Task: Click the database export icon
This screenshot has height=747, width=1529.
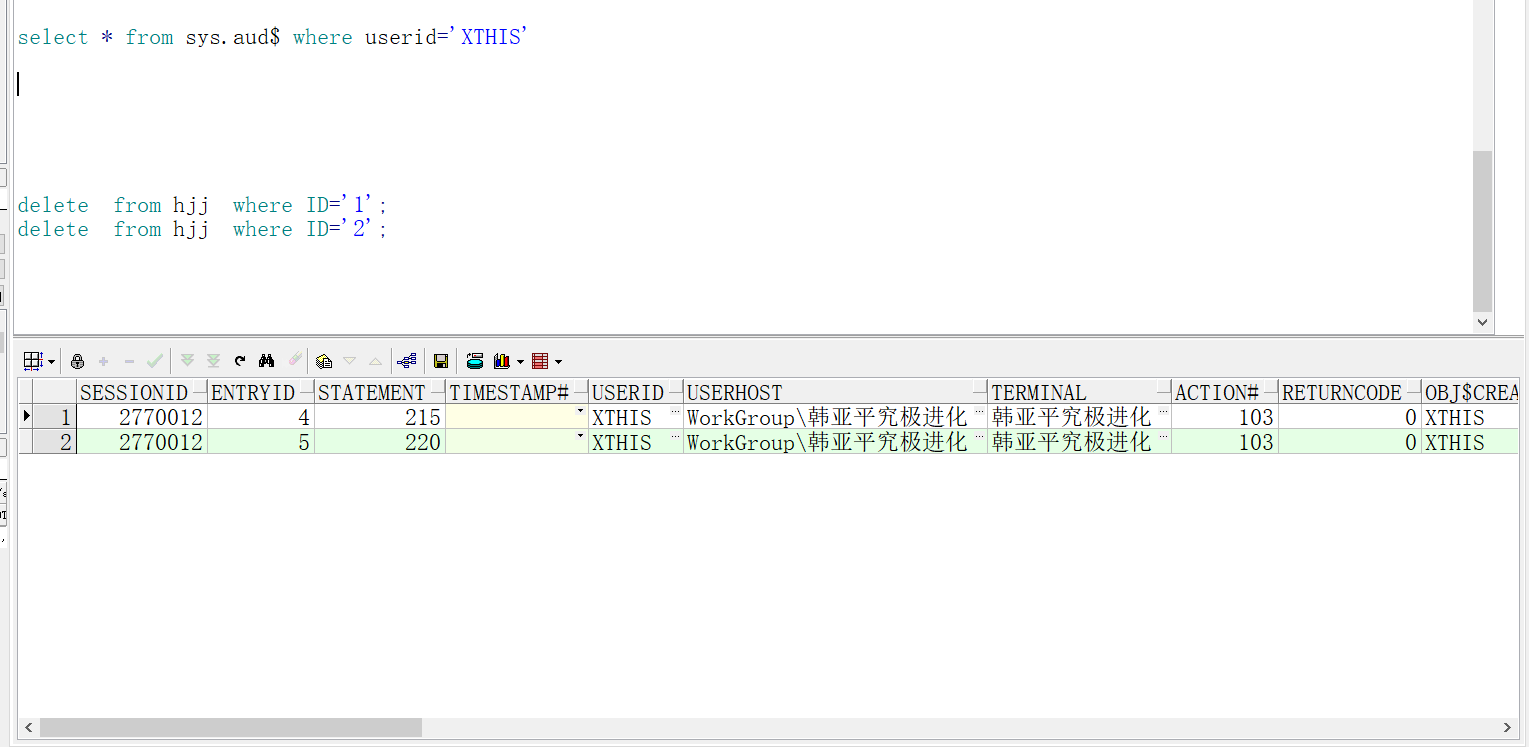Action: click(475, 361)
